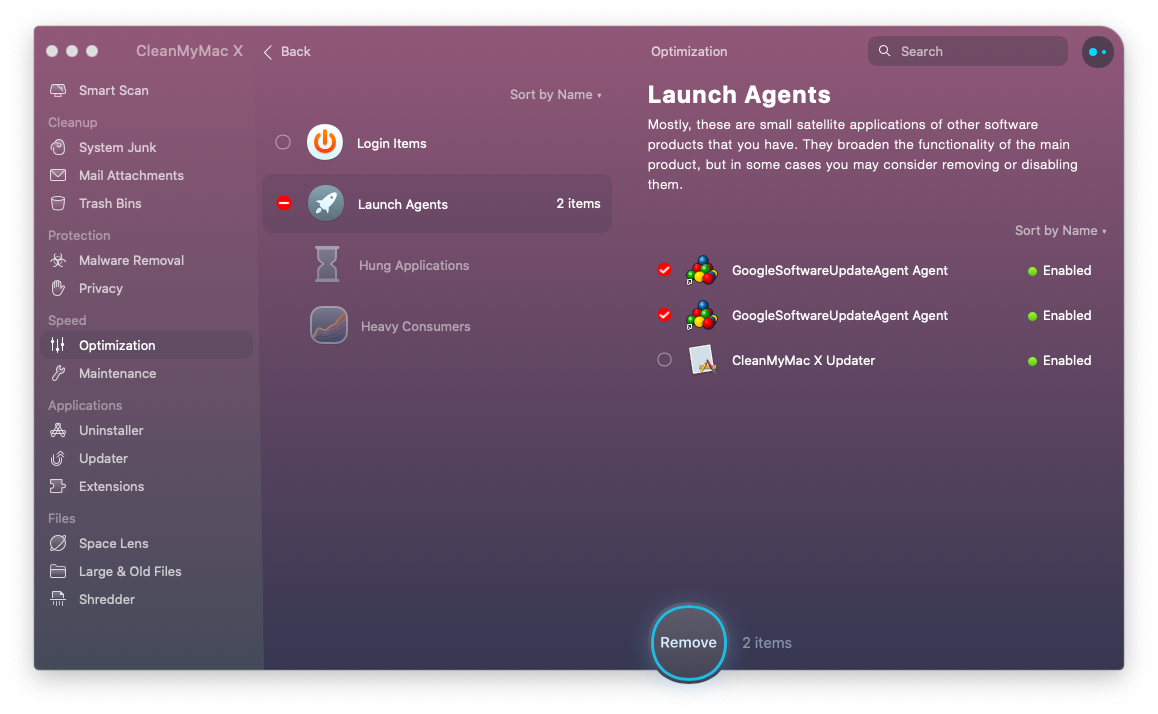Click the Login Items power icon
Screen dimensions: 1158x714
click(325, 142)
